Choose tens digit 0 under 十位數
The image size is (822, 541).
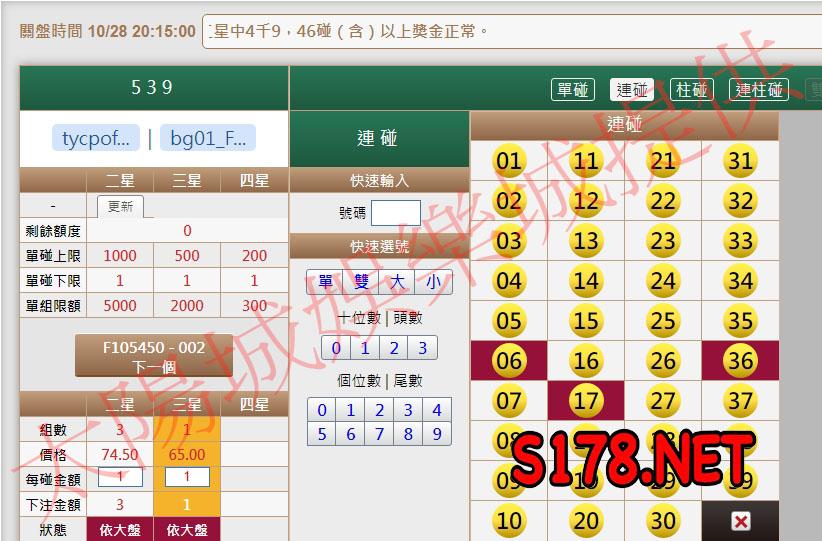[336, 348]
